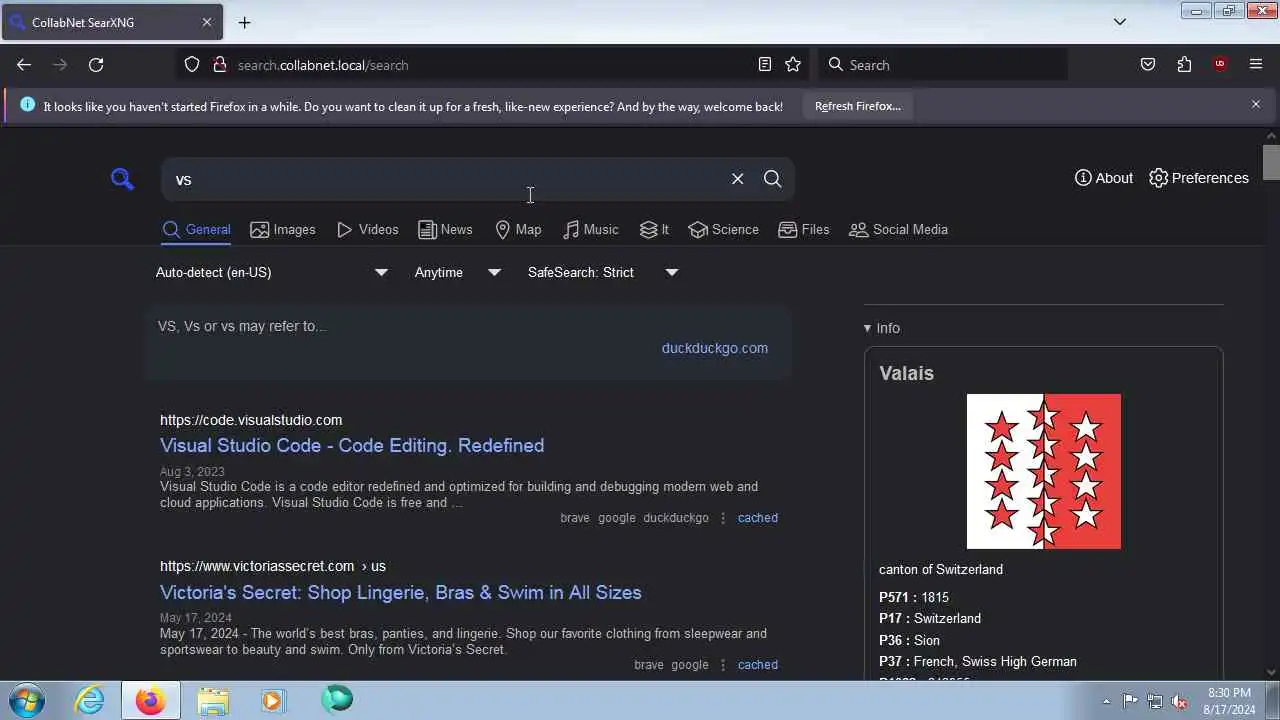Switch to Science category tab
1280x720 pixels.
tap(723, 229)
